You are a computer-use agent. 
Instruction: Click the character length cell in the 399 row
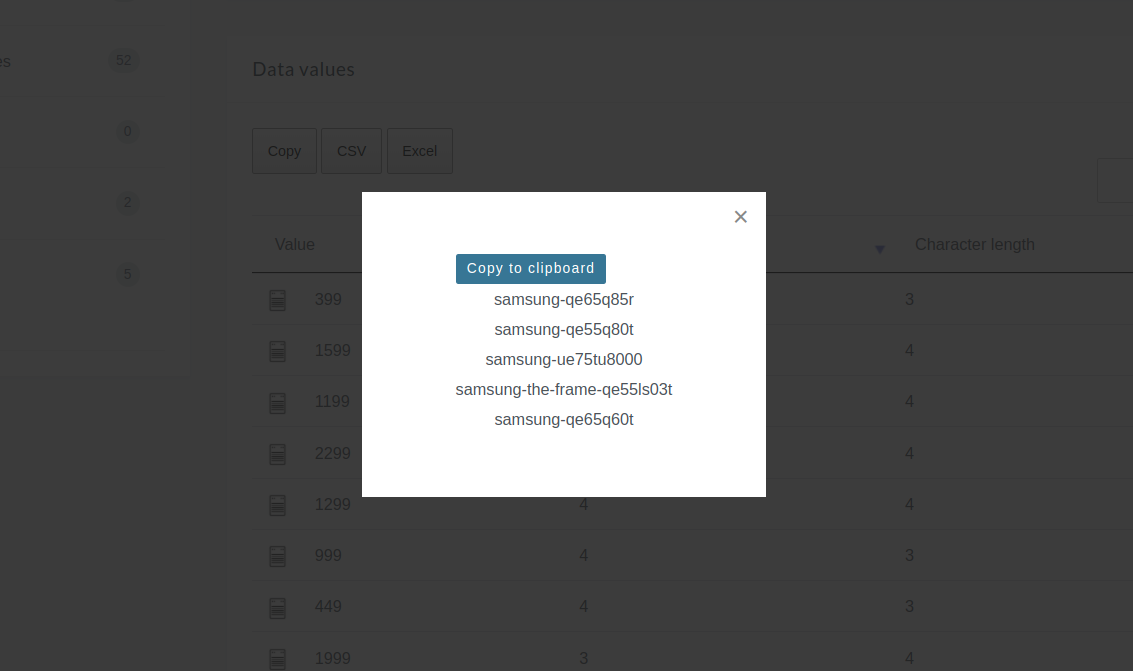click(x=909, y=299)
